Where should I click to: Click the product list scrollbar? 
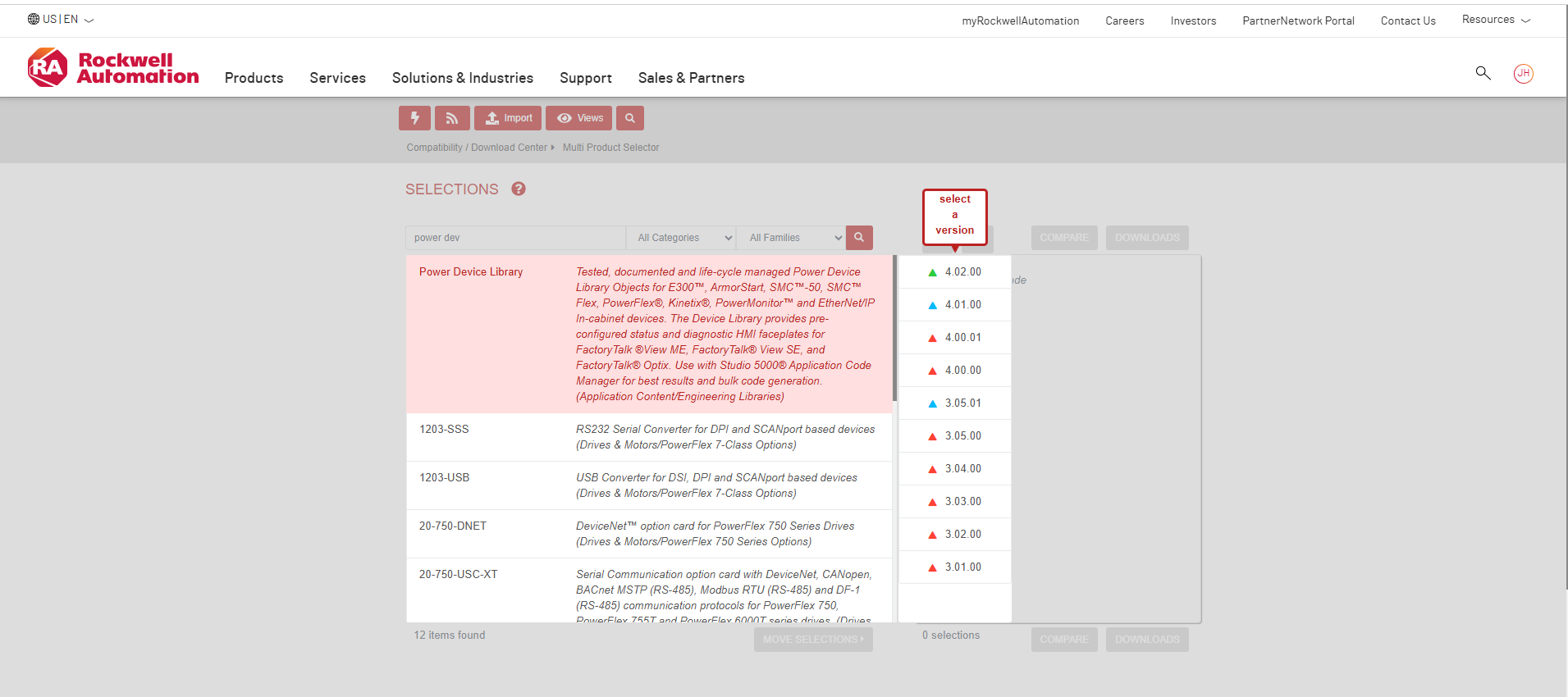coord(894,328)
